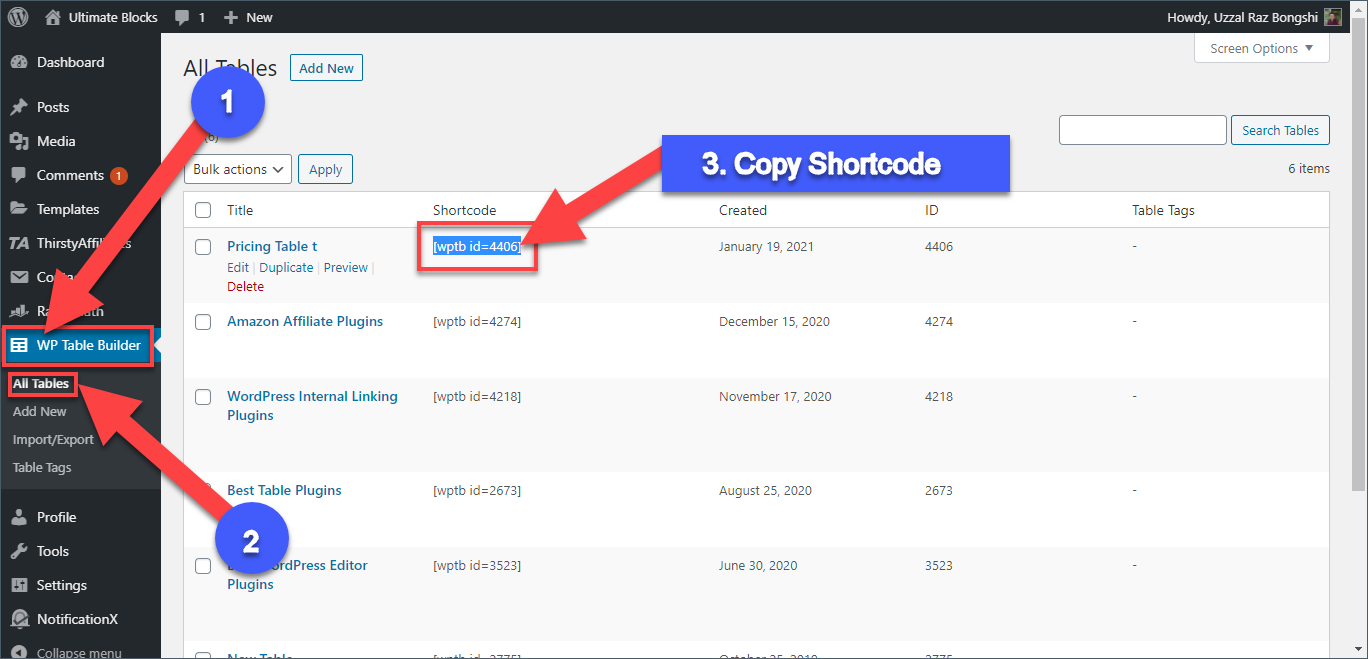Open the Posts menu item

(x=53, y=107)
